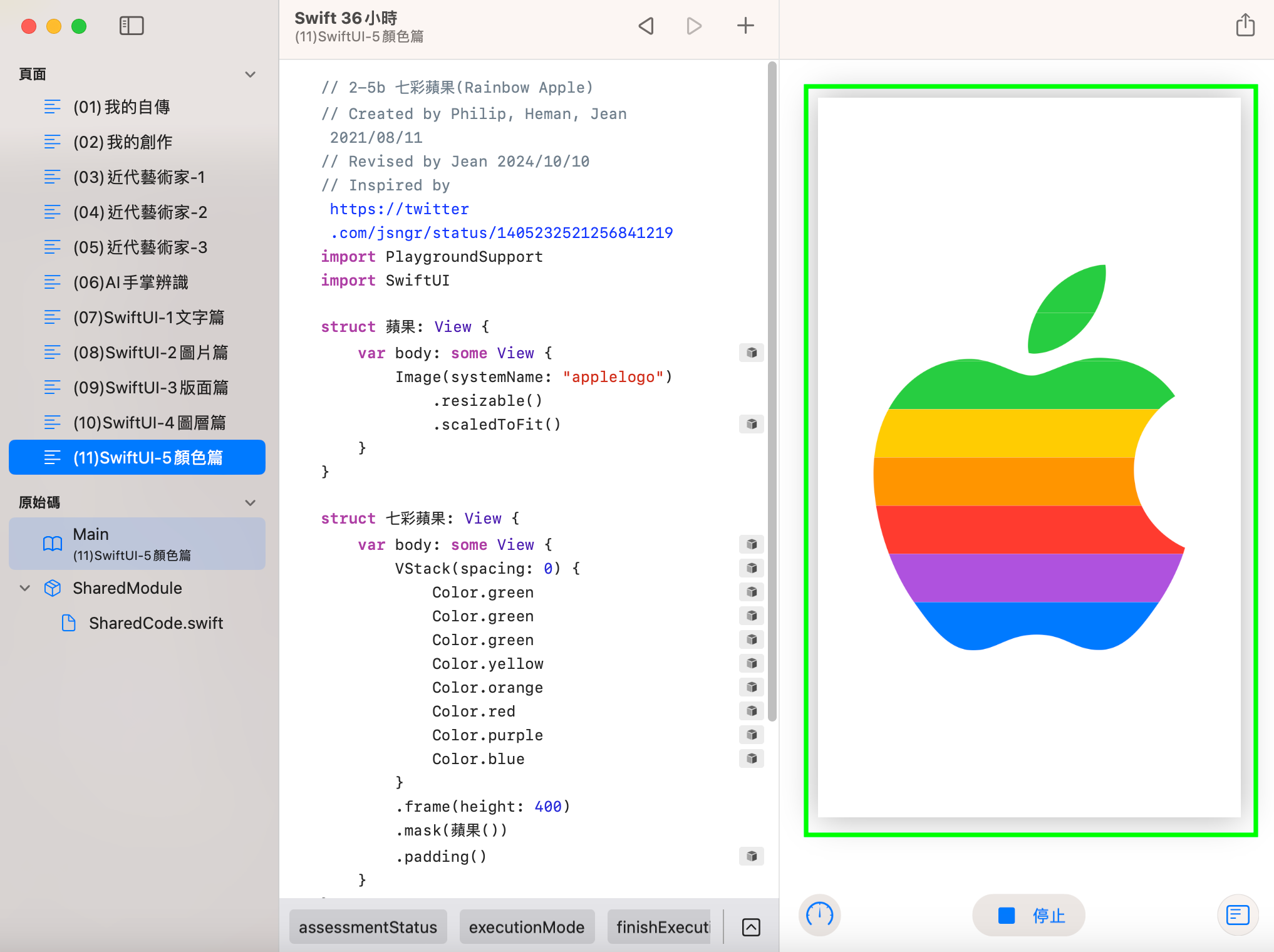This screenshot has width=1274, height=952.
Task: Select page (06)AI手掌辨識
Action: (x=130, y=282)
